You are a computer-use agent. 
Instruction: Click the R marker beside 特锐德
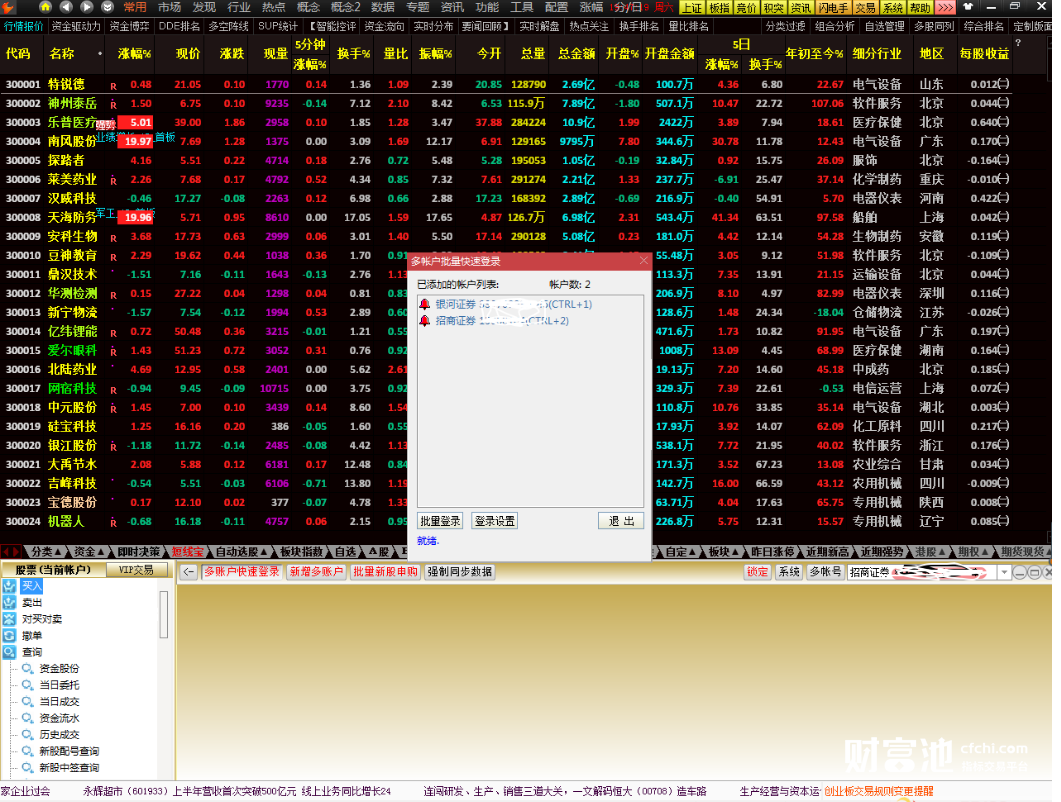pos(114,86)
